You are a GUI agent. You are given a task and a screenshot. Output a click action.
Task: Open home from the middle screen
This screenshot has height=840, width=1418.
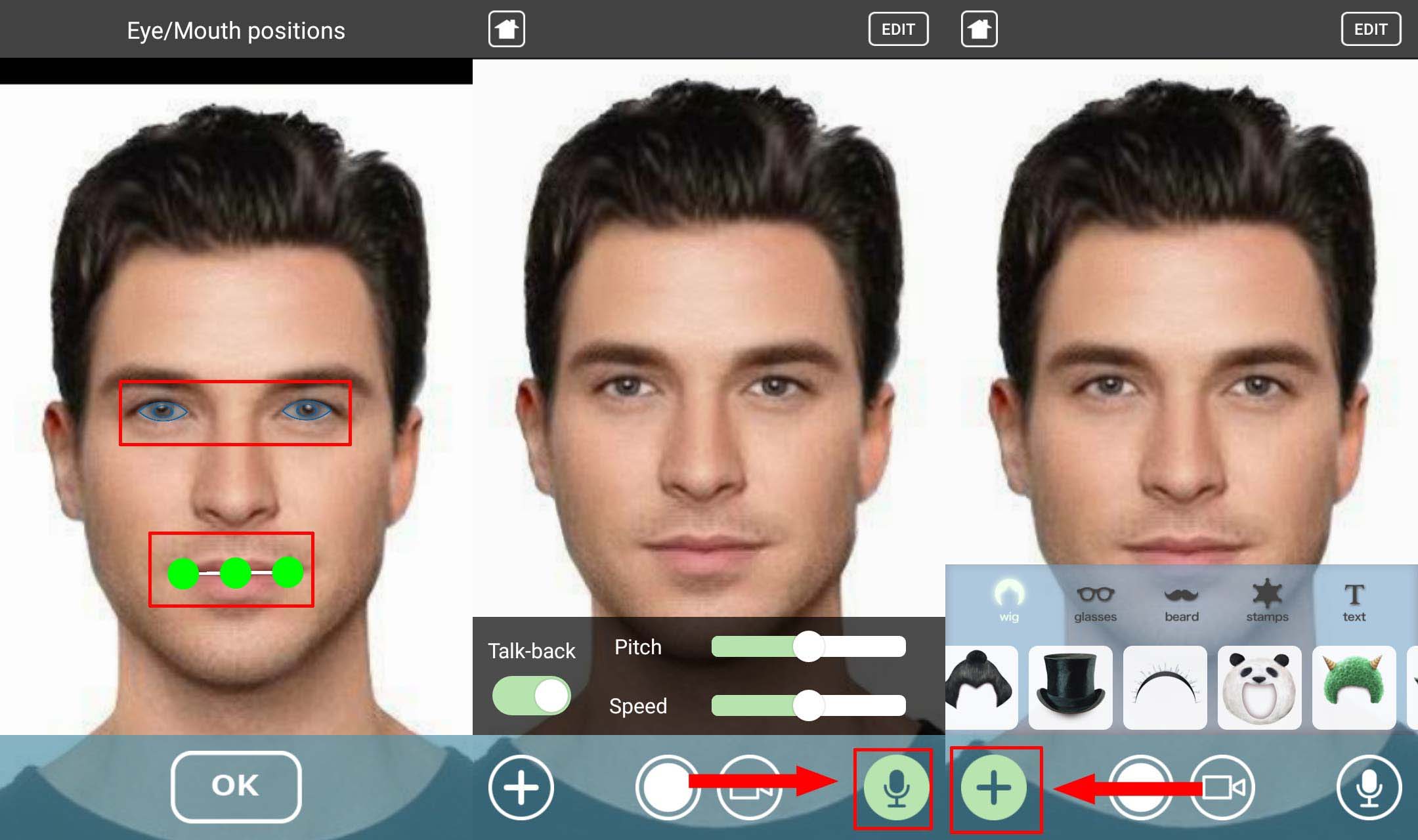(x=507, y=30)
